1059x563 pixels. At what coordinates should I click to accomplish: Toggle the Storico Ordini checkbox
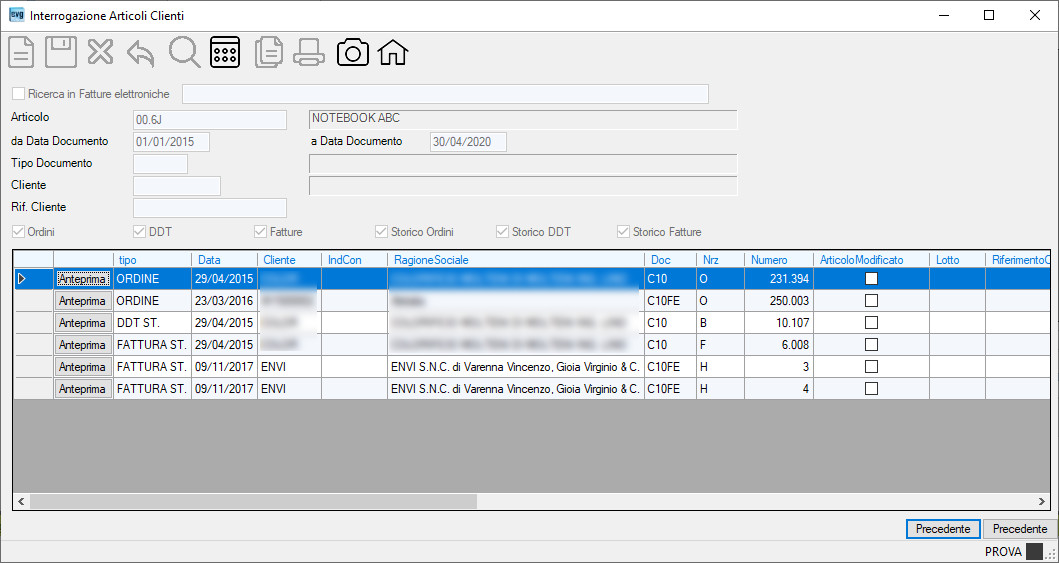tap(381, 232)
